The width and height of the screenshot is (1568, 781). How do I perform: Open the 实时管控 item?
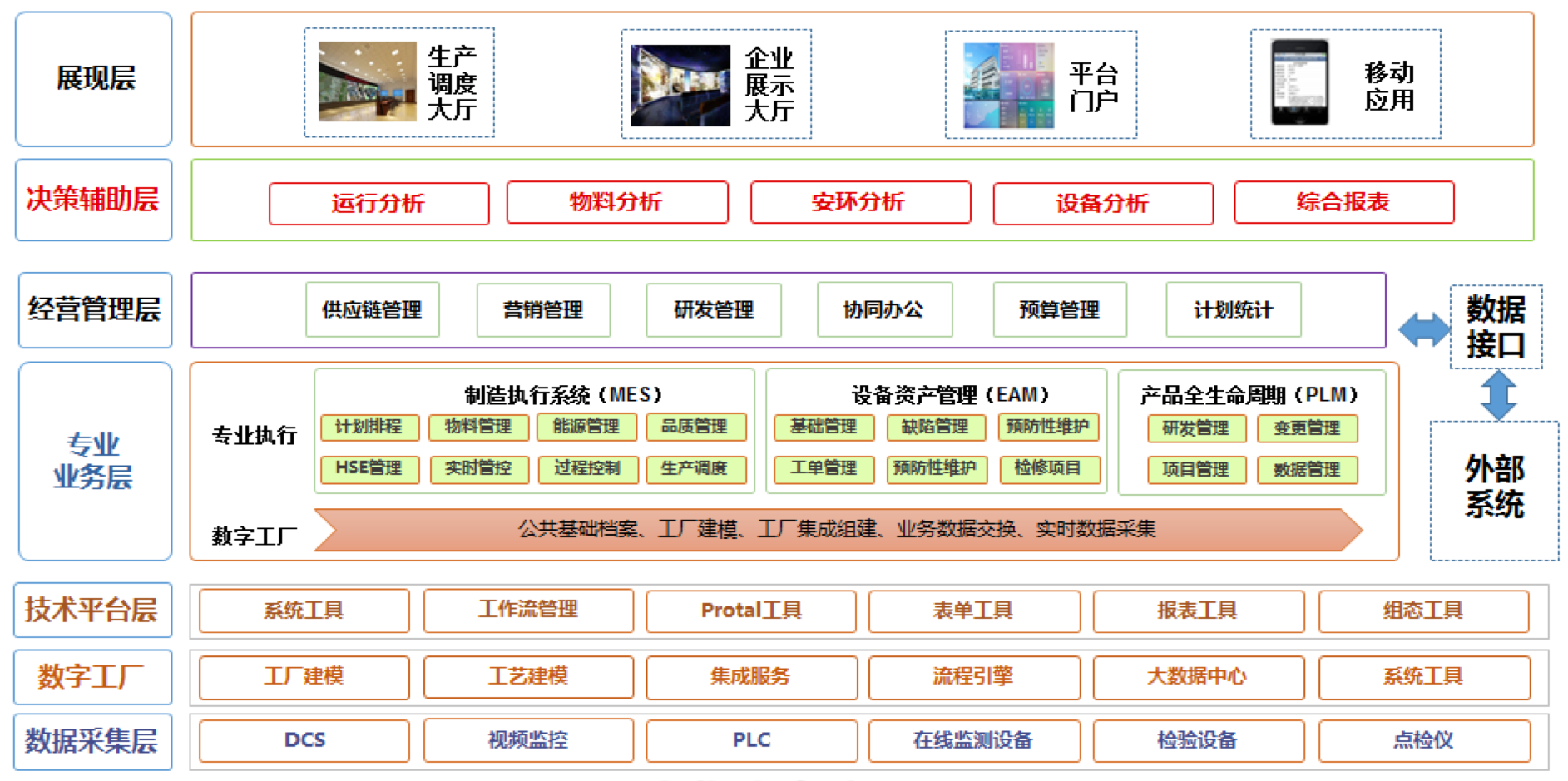point(479,468)
